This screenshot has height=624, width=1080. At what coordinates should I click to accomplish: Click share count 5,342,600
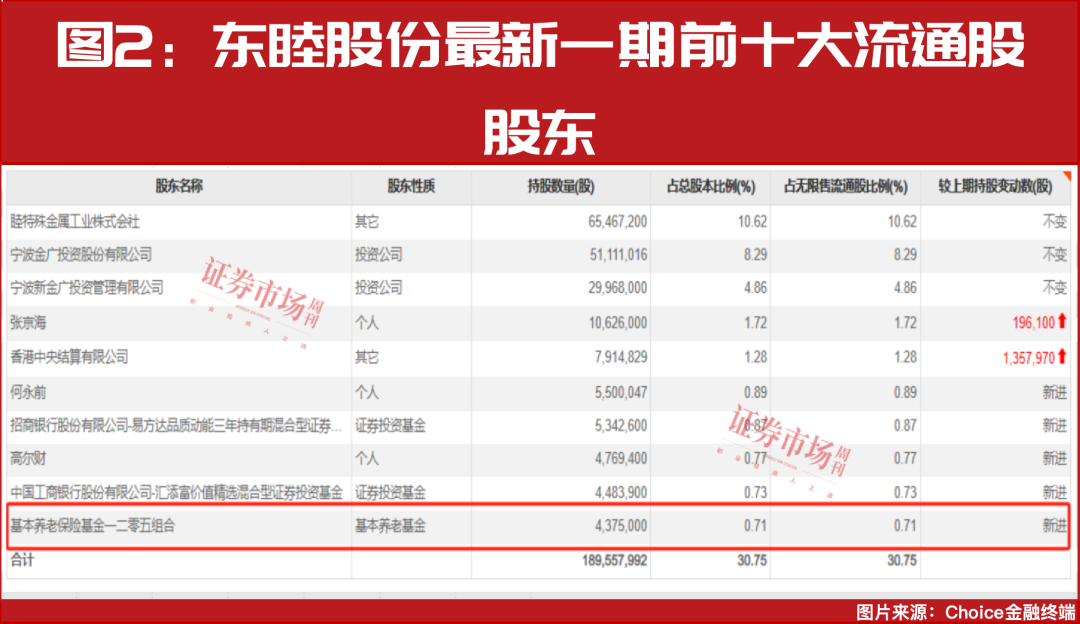[621, 426]
